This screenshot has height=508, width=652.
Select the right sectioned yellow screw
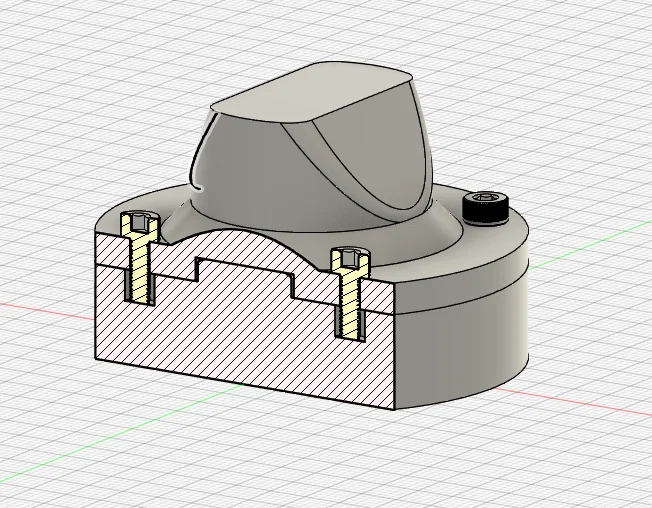coord(351,293)
